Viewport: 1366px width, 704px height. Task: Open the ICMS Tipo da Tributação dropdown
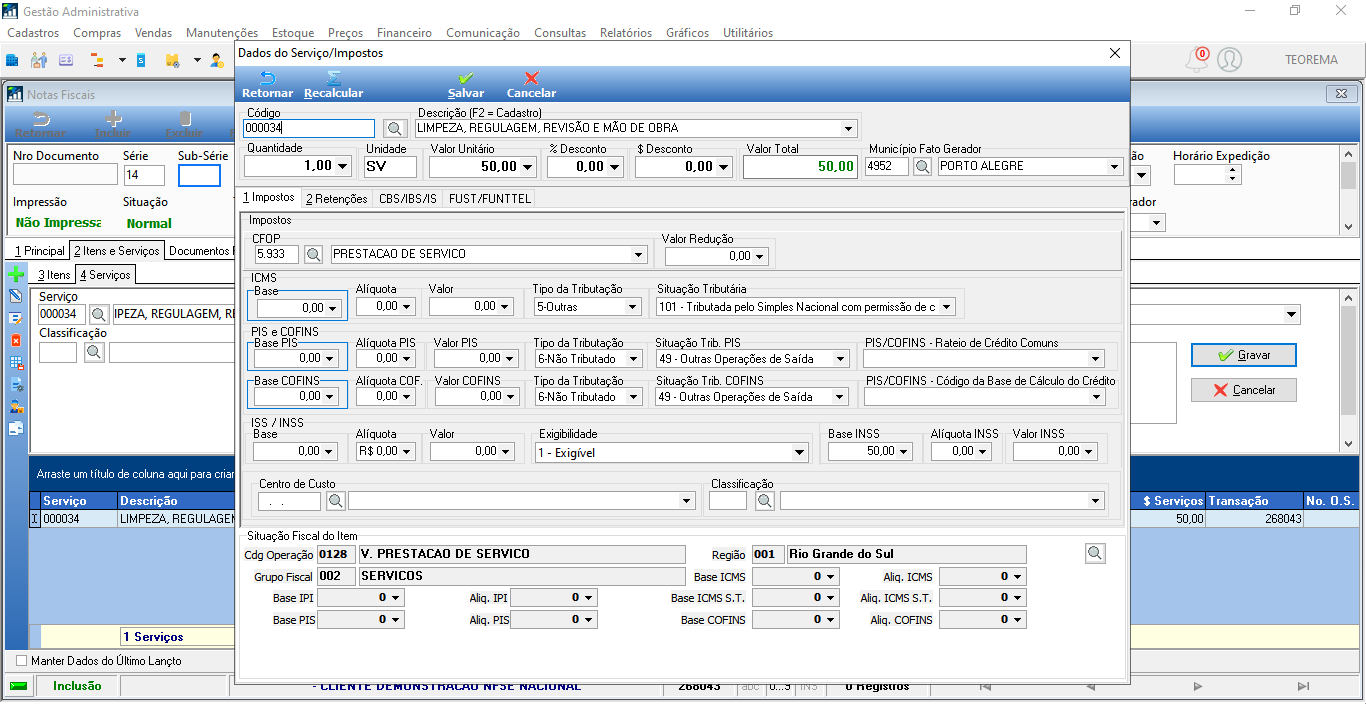tap(633, 306)
